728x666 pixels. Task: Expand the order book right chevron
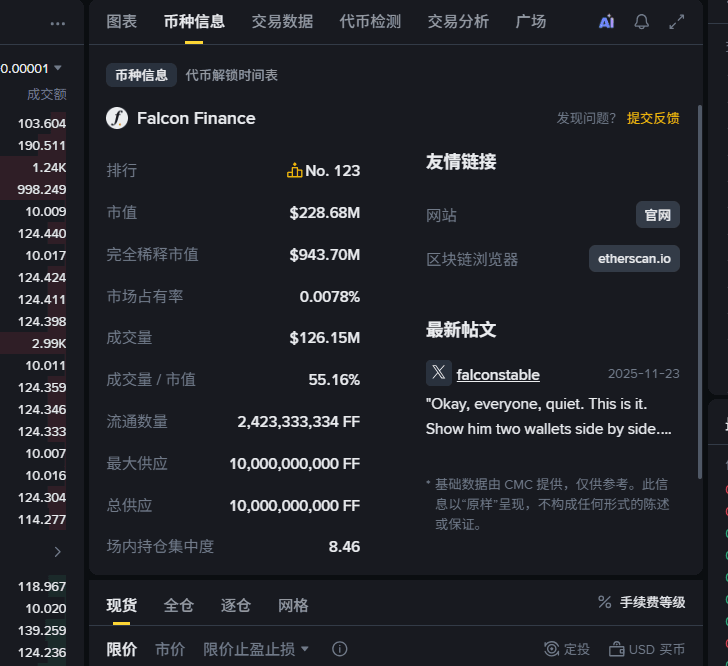click(58, 552)
